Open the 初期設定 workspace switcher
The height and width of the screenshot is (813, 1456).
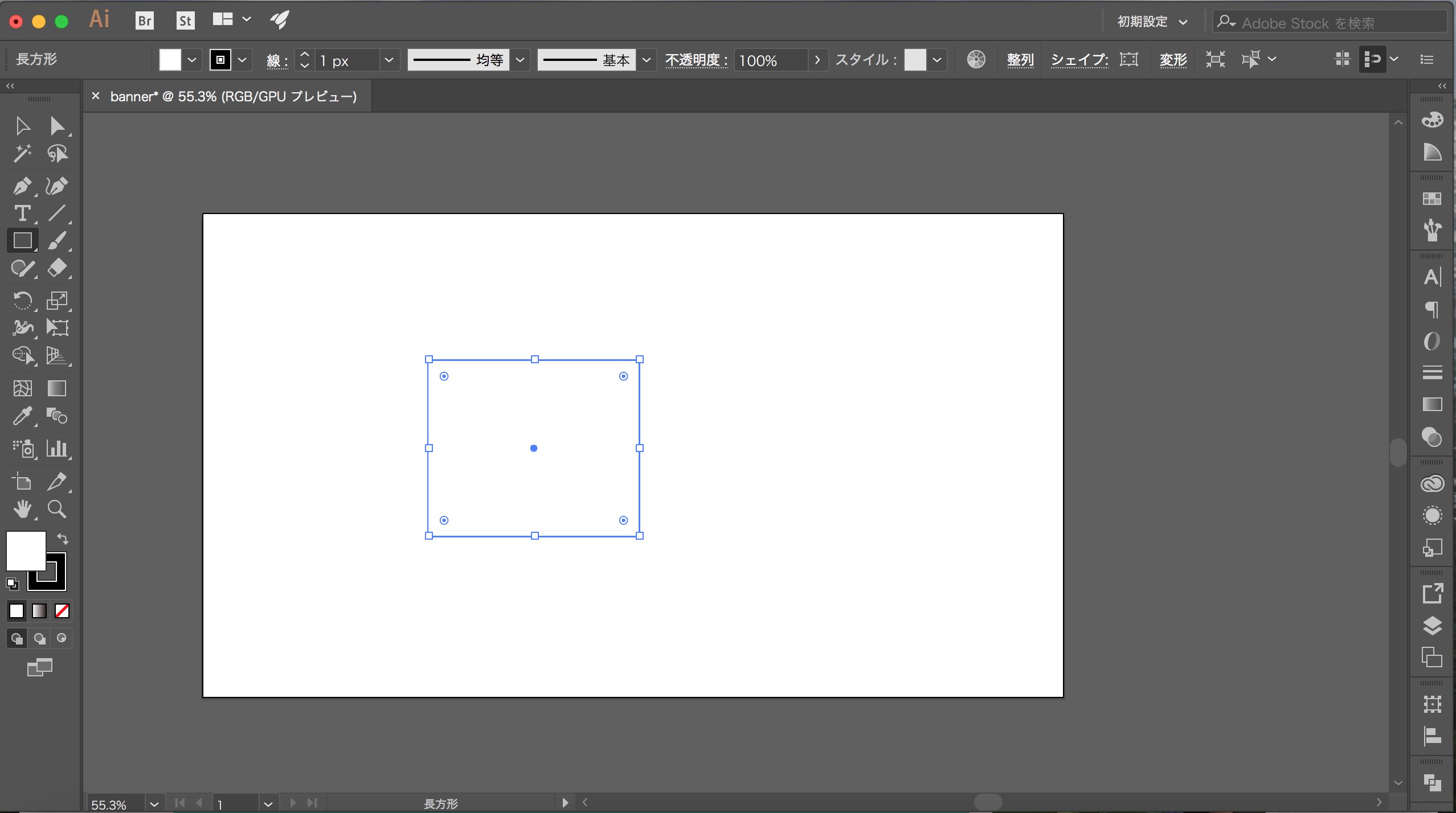pos(1152,22)
